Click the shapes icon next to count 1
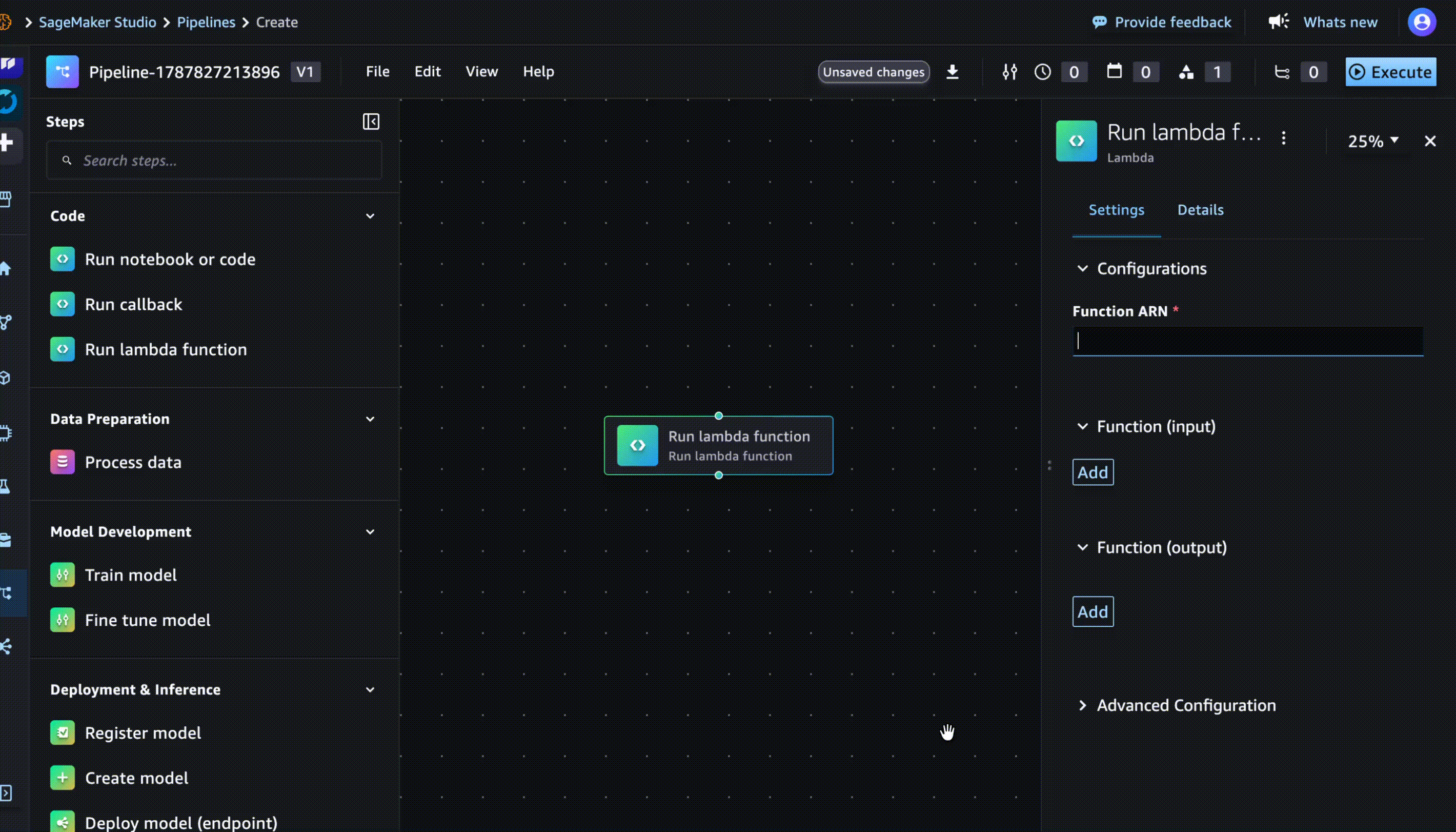 pos(1186,72)
